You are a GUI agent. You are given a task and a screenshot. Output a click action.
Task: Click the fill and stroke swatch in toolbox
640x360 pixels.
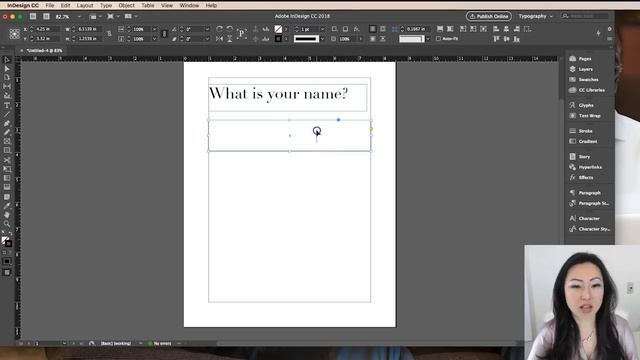coord(7,241)
